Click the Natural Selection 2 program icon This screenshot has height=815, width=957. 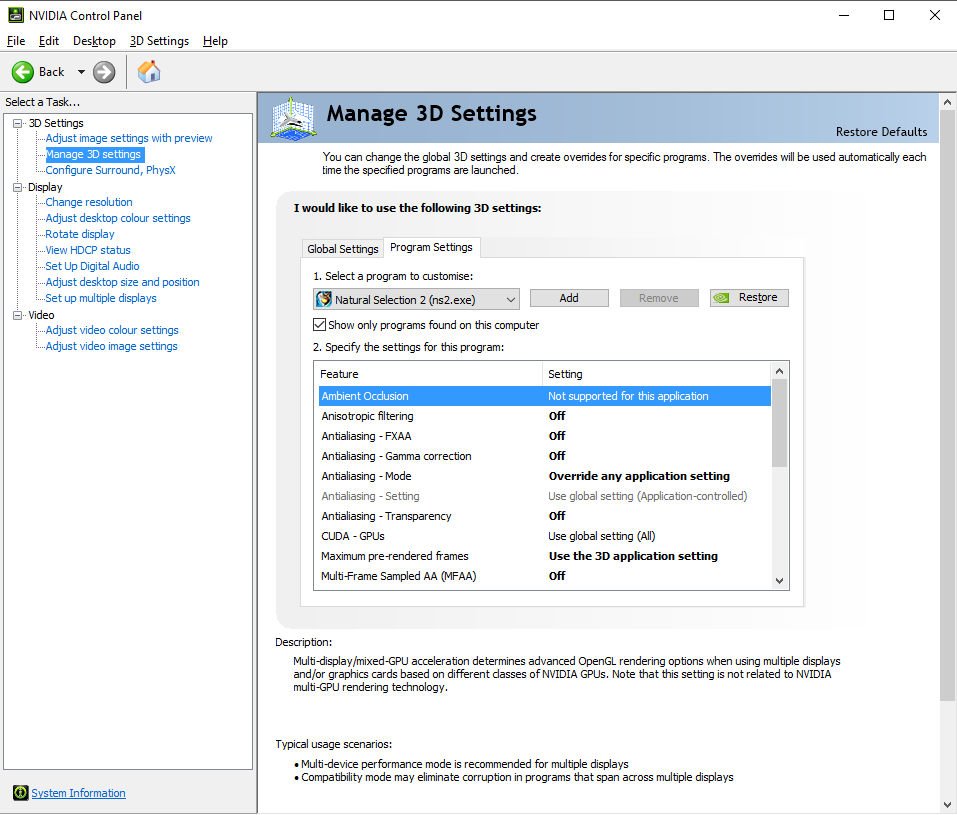323,299
